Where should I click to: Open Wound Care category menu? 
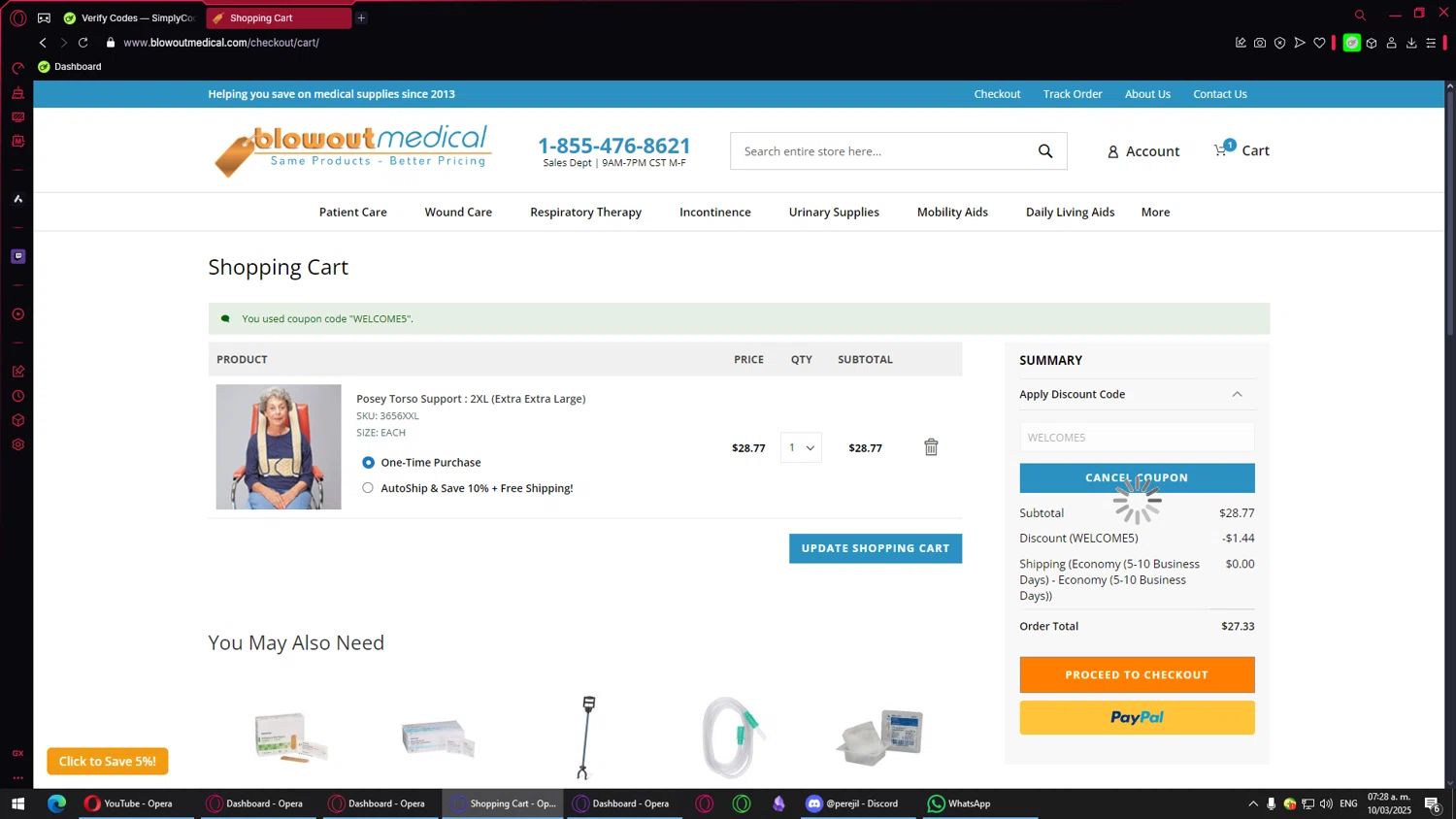coord(458,213)
